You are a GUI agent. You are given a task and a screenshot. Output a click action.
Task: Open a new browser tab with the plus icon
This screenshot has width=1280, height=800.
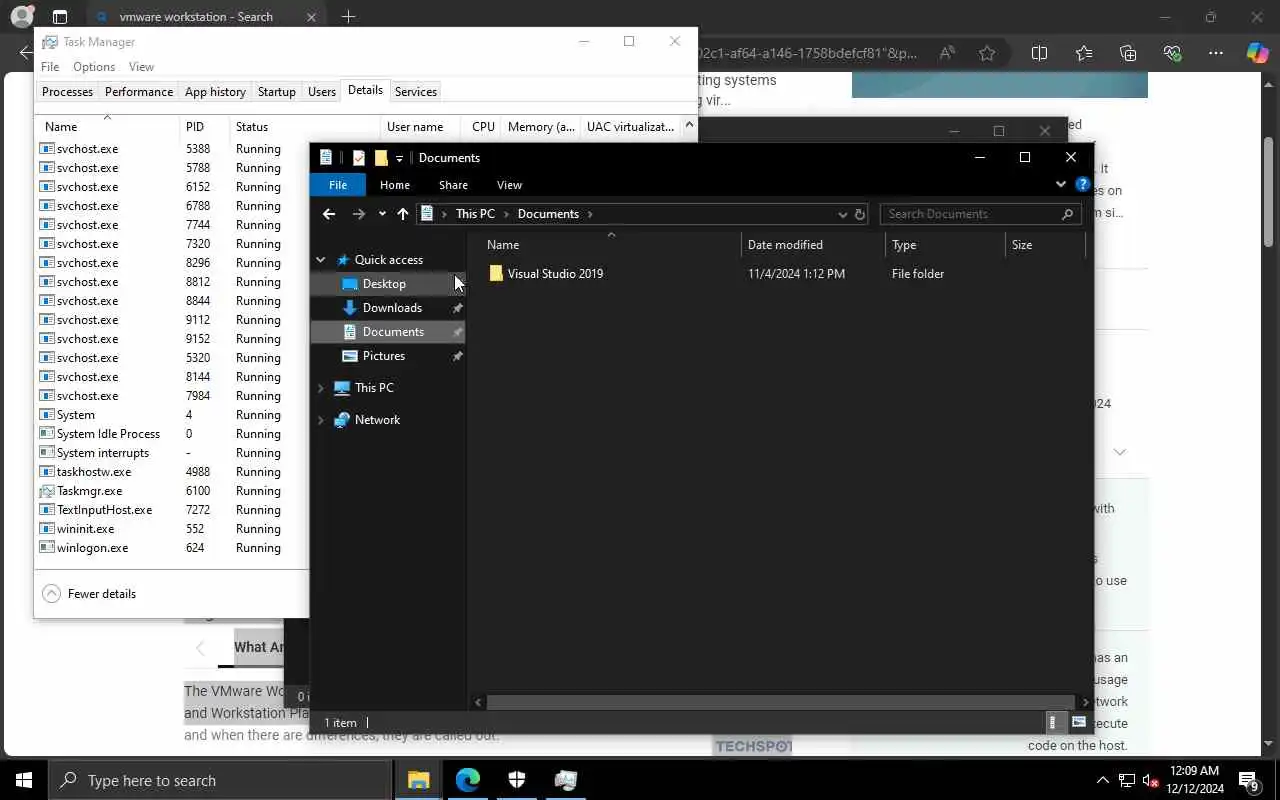click(x=348, y=17)
